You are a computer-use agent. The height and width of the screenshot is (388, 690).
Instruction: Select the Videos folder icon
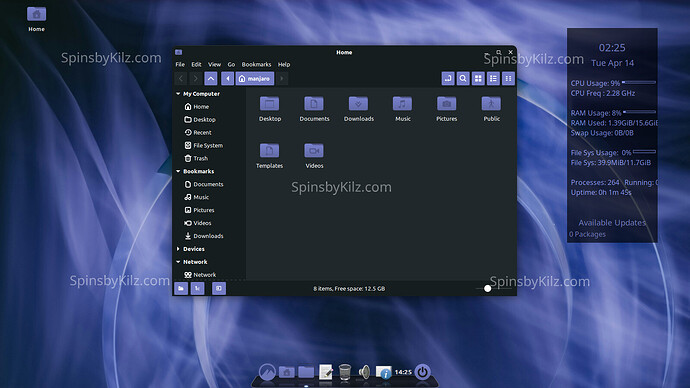pos(314,150)
